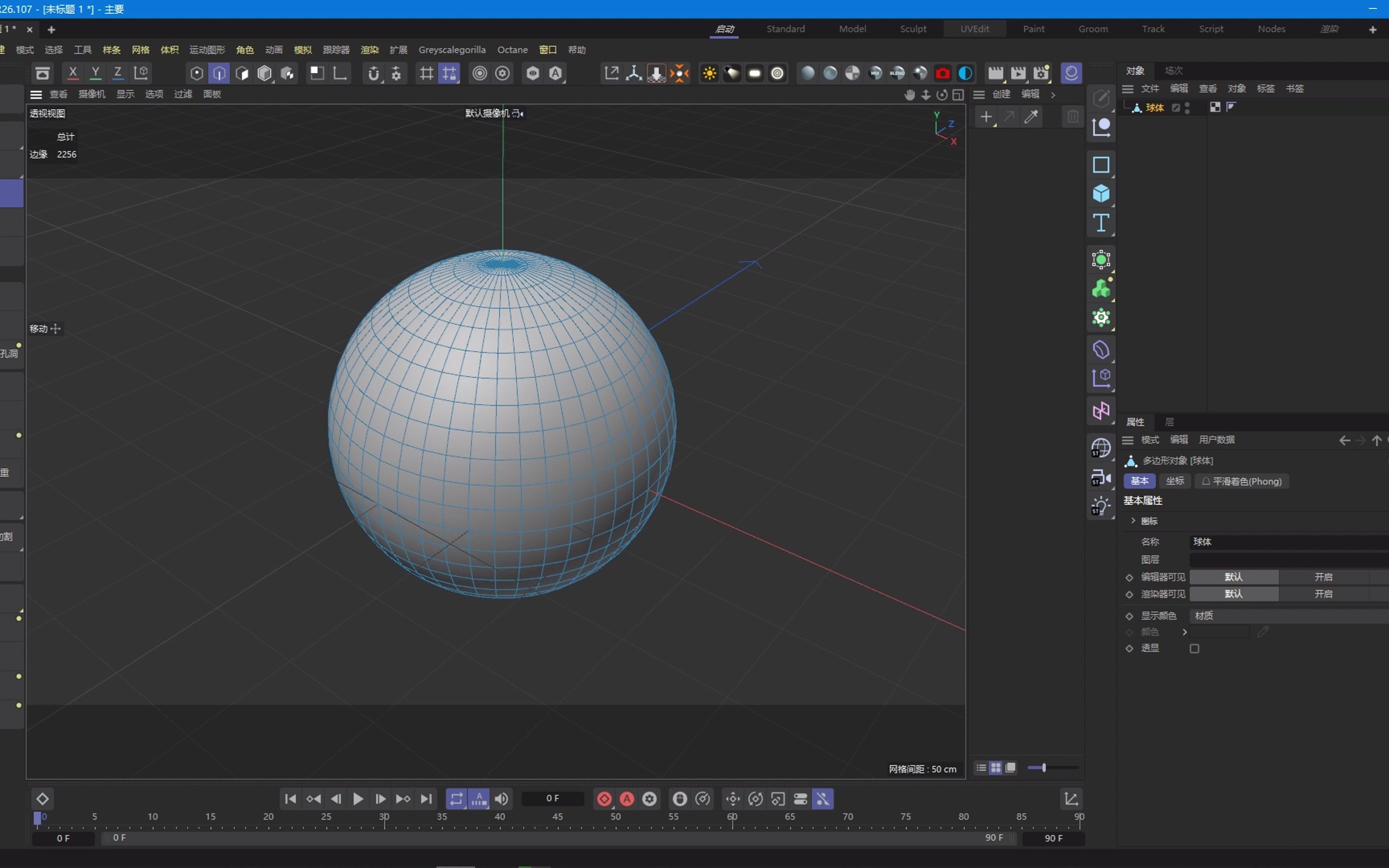Image resolution: width=1389 pixels, height=868 pixels.
Task: Click 开启 for 渲染器可见
Action: [x=1324, y=594]
